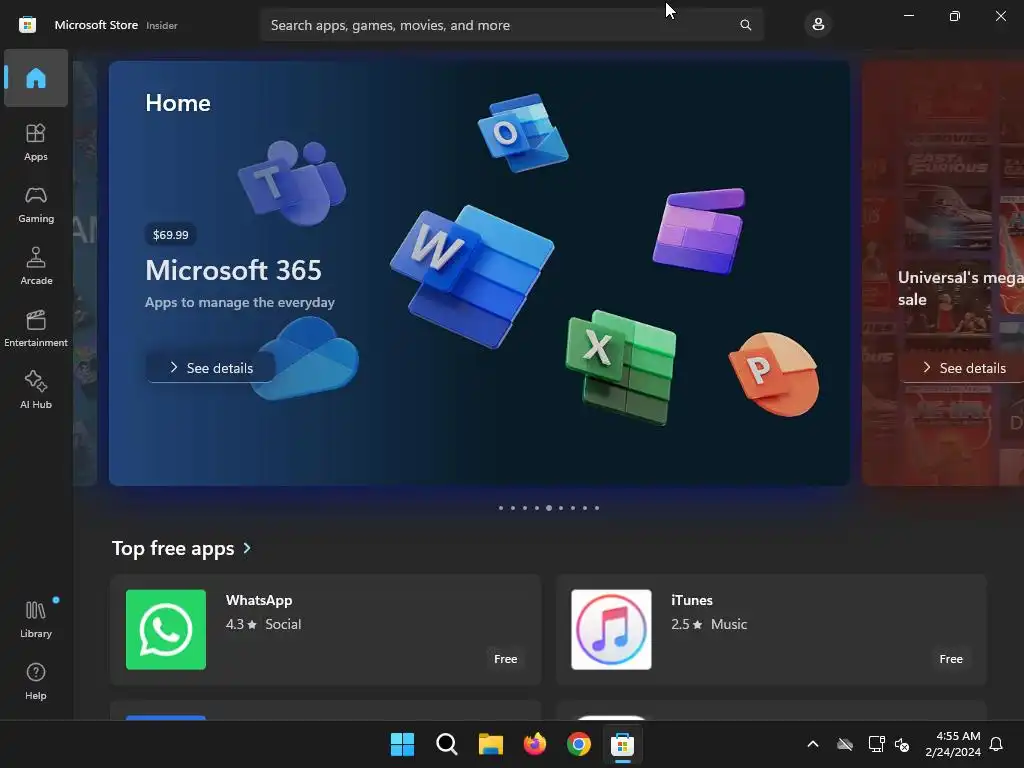Image resolution: width=1024 pixels, height=768 pixels.
Task: See details for Universal's mega sale
Action: tap(963, 368)
